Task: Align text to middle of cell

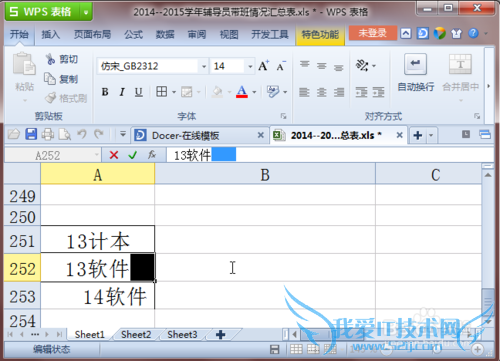Action: click(x=322, y=66)
